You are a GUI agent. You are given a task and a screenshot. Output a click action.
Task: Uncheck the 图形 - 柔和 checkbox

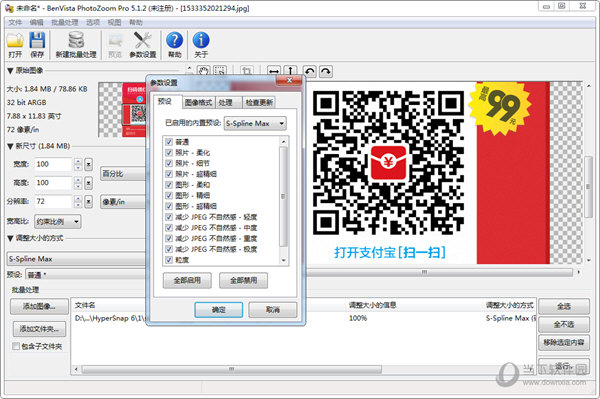point(169,185)
